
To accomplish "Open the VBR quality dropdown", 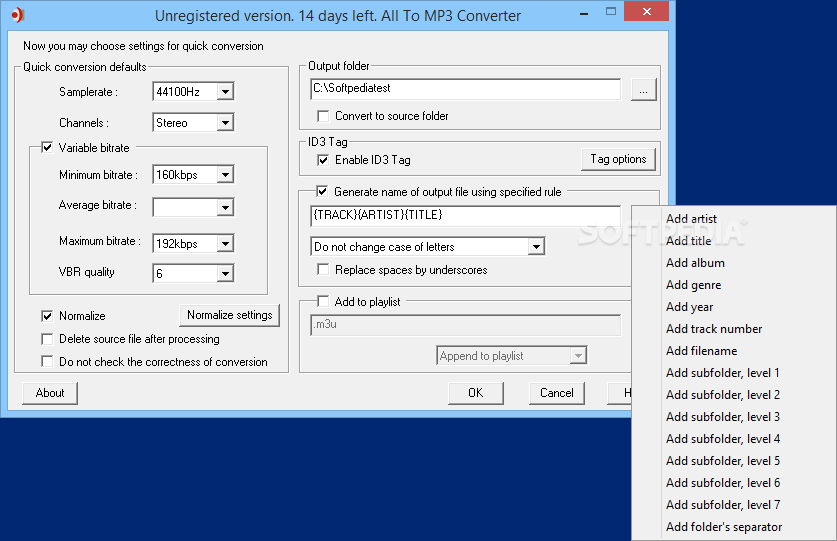I will click(x=225, y=274).
